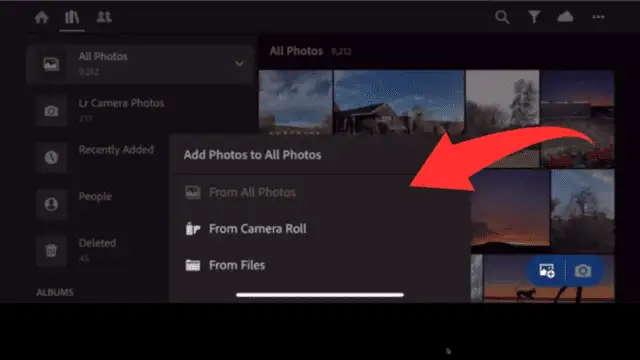Check cloud sync status icon
This screenshot has width=640, height=360.
click(565, 17)
